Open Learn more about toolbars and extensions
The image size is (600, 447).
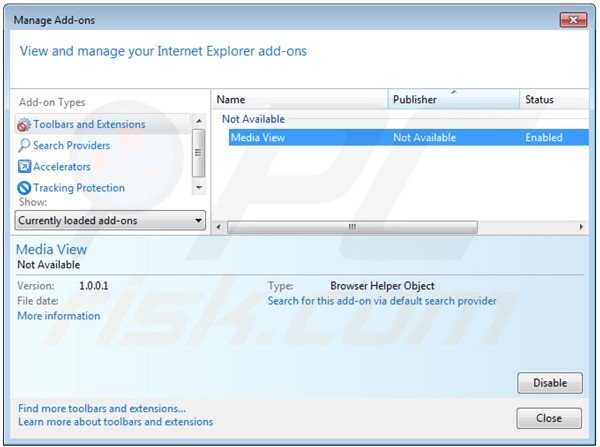[115, 422]
